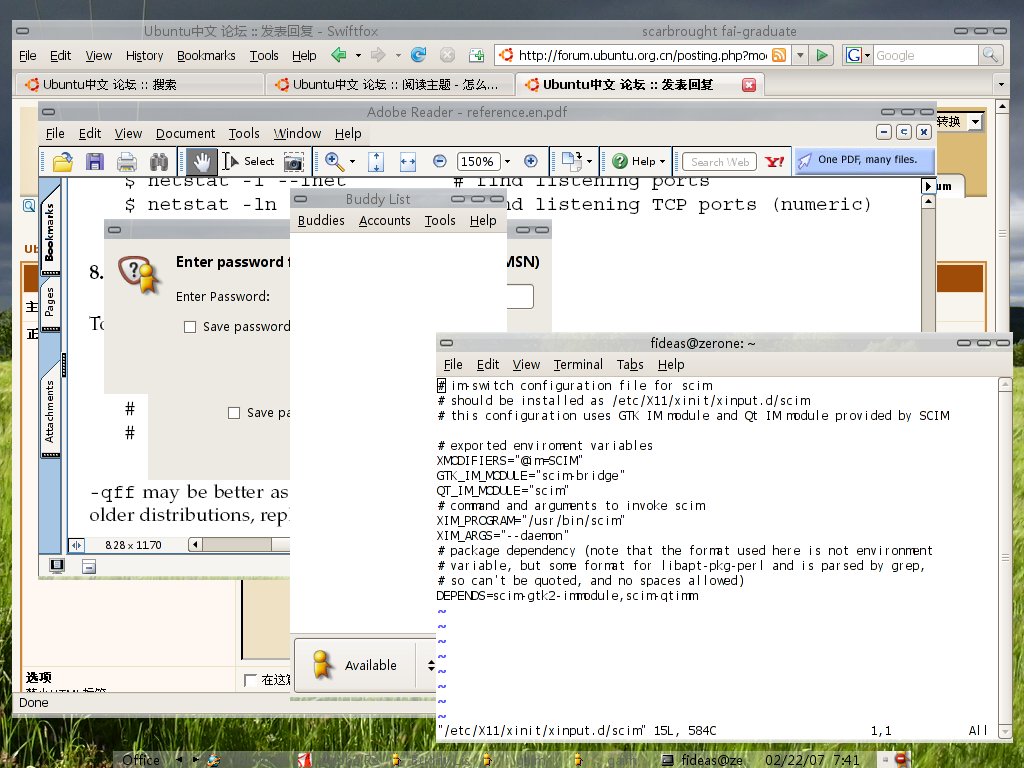Click the green Go arrow beside the address bar
1024x768 pixels.
tap(822, 56)
